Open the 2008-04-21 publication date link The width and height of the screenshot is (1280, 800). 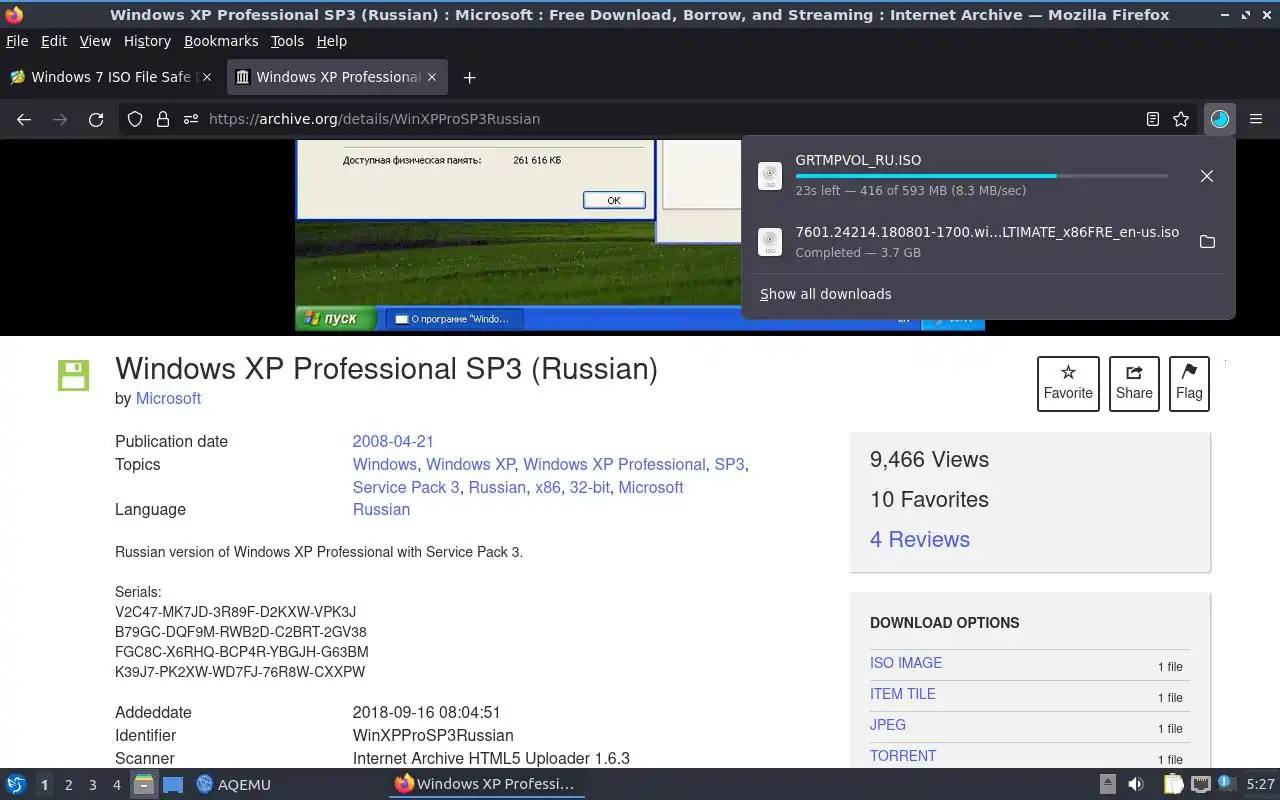(x=393, y=441)
